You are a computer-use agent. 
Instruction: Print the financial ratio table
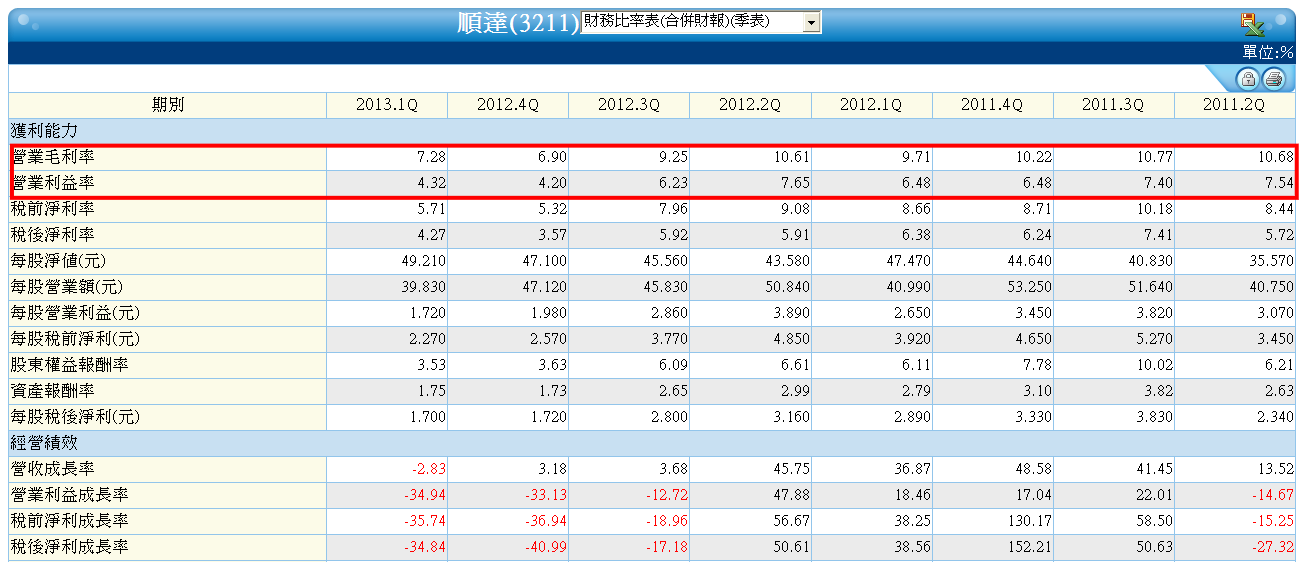(1273, 80)
